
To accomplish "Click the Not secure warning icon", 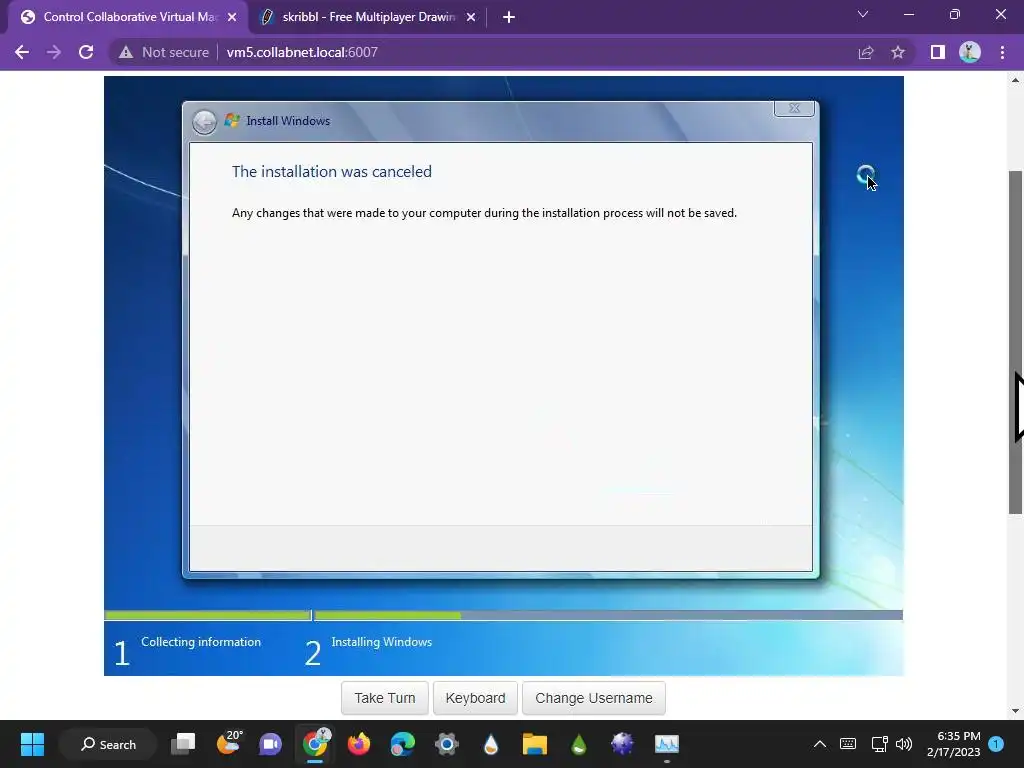I will (x=126, y=52).
